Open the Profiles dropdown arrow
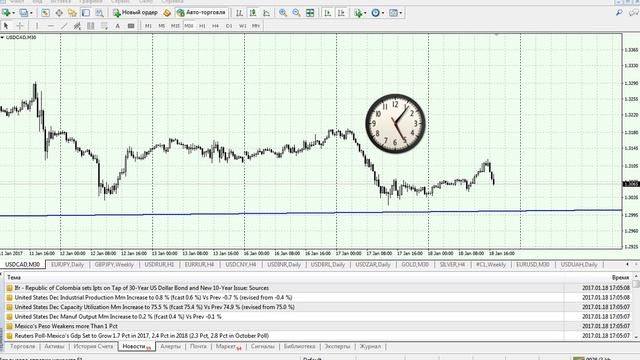This screenshot has height=360, width=640. pyautogui.click(x=31, y=13)
